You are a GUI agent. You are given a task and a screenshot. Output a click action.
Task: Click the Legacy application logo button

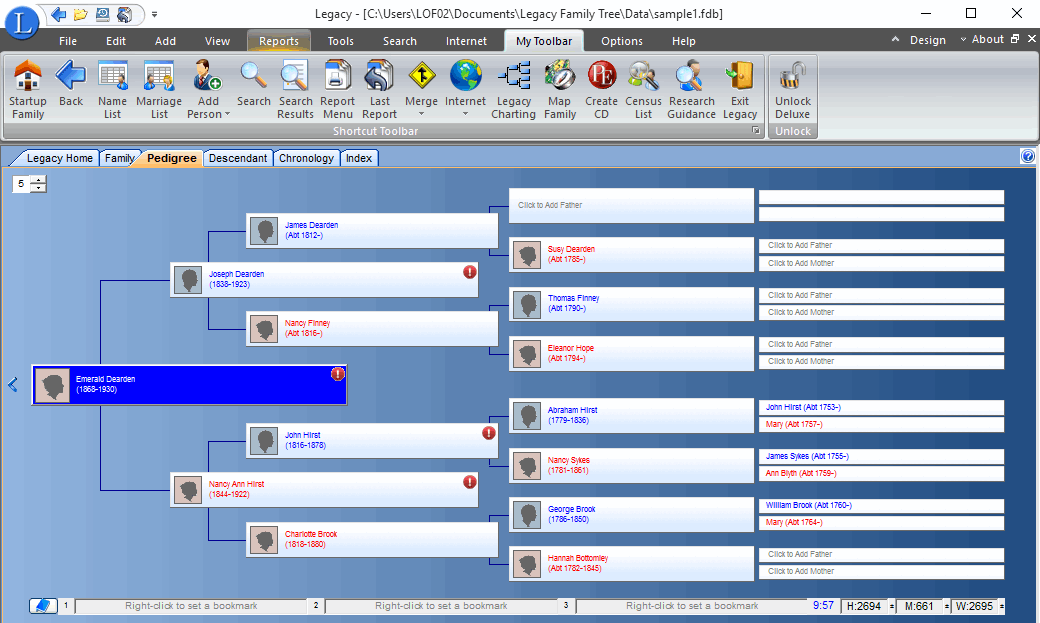21,23
